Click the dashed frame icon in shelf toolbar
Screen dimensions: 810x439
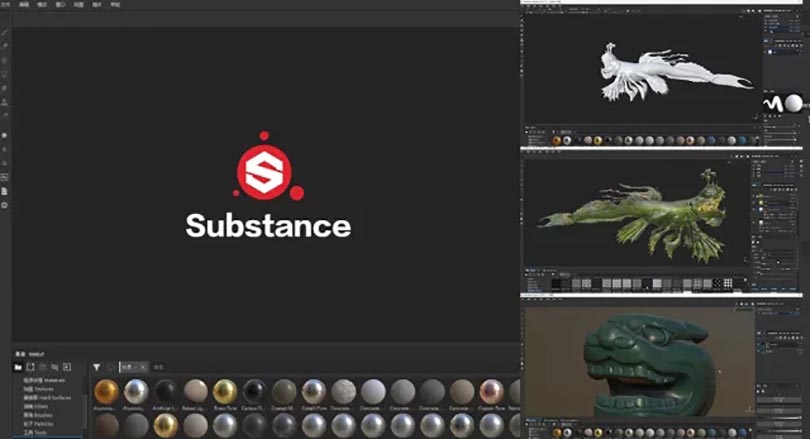(30, 367)
